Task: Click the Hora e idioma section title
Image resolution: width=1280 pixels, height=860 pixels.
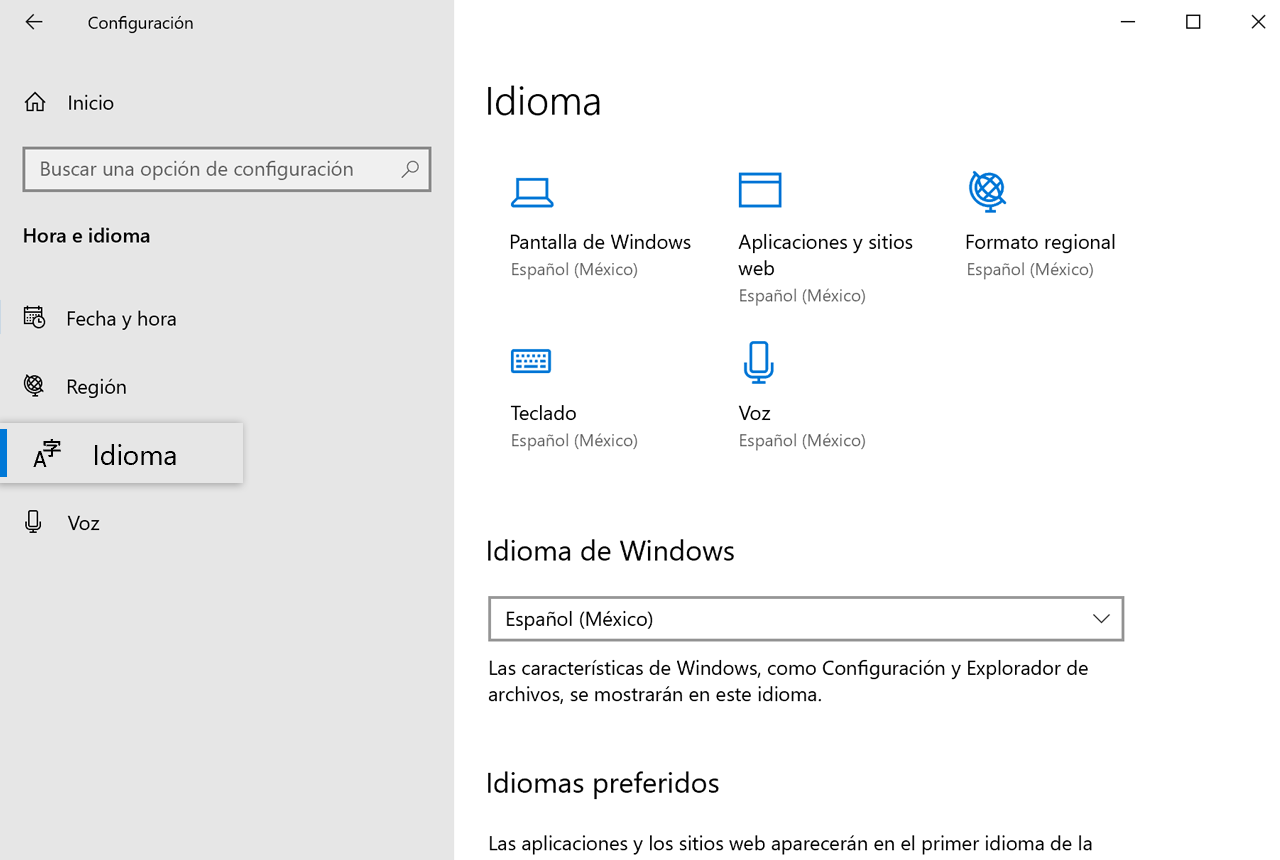Action: tap(86, 235)
